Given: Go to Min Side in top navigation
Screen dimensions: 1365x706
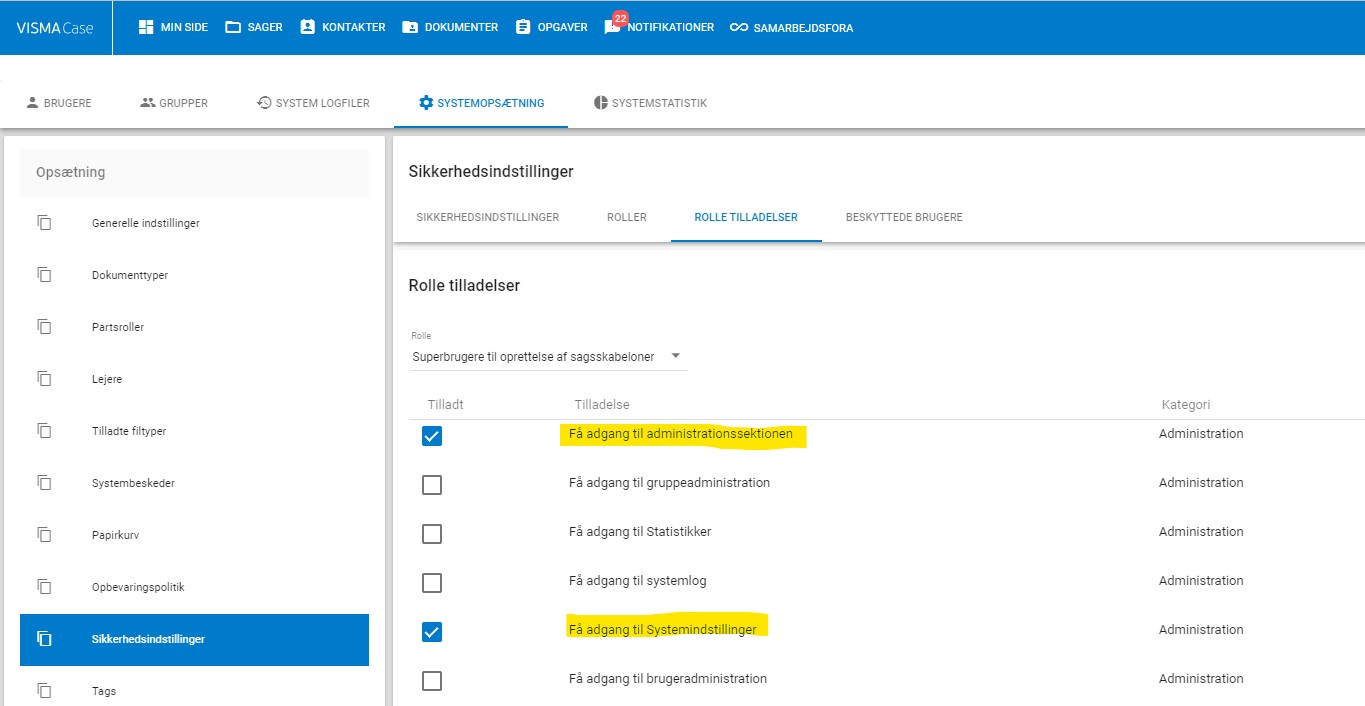Looking at the screenshot, I should click(173, 27).
